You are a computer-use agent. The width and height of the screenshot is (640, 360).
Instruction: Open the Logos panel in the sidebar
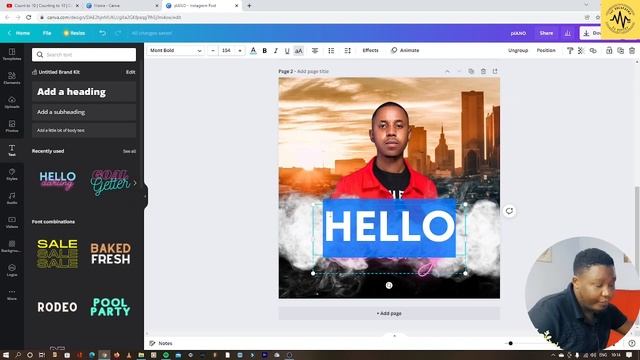12,270
